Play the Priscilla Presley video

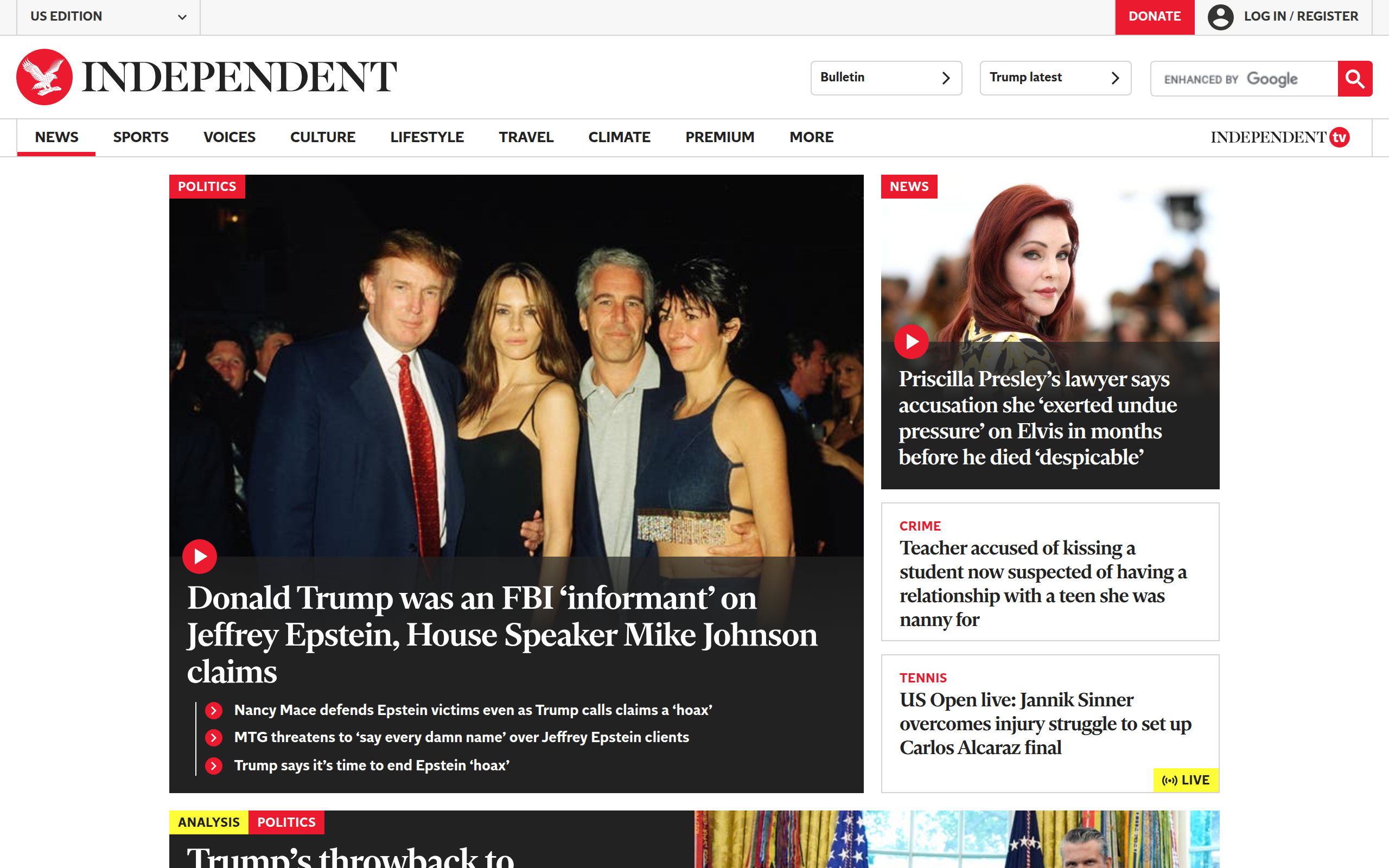[x=911, y=342]
